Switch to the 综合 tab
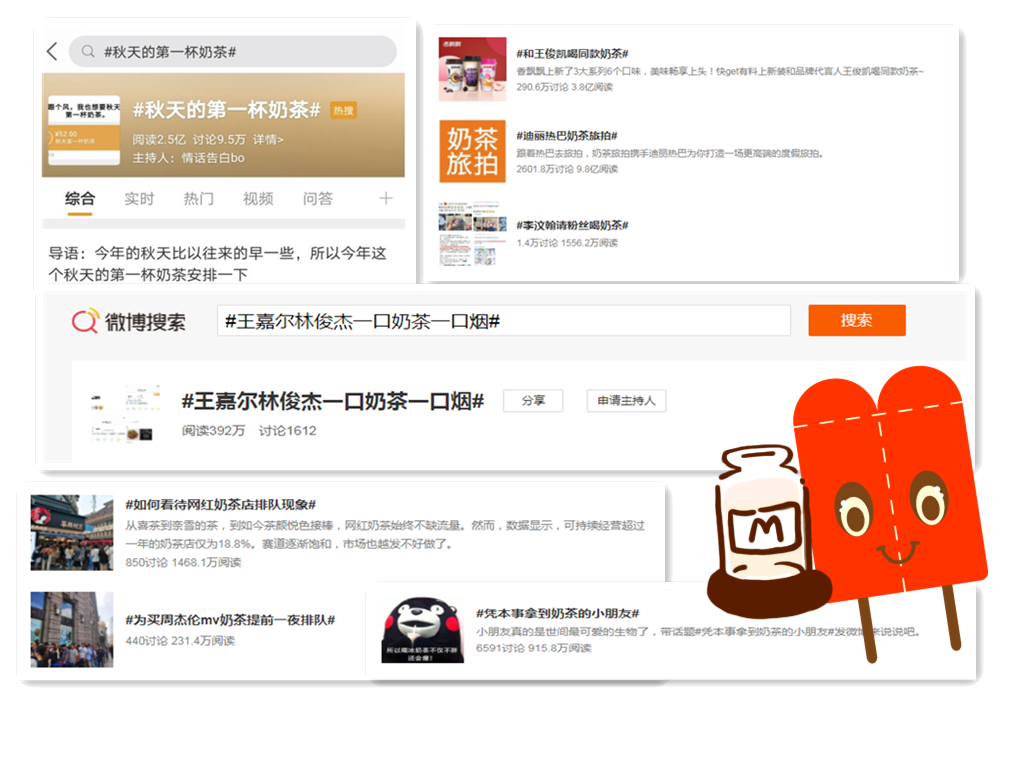This screenshot has height=768, width=1024. pyautogui.click(x=80, y=199)
